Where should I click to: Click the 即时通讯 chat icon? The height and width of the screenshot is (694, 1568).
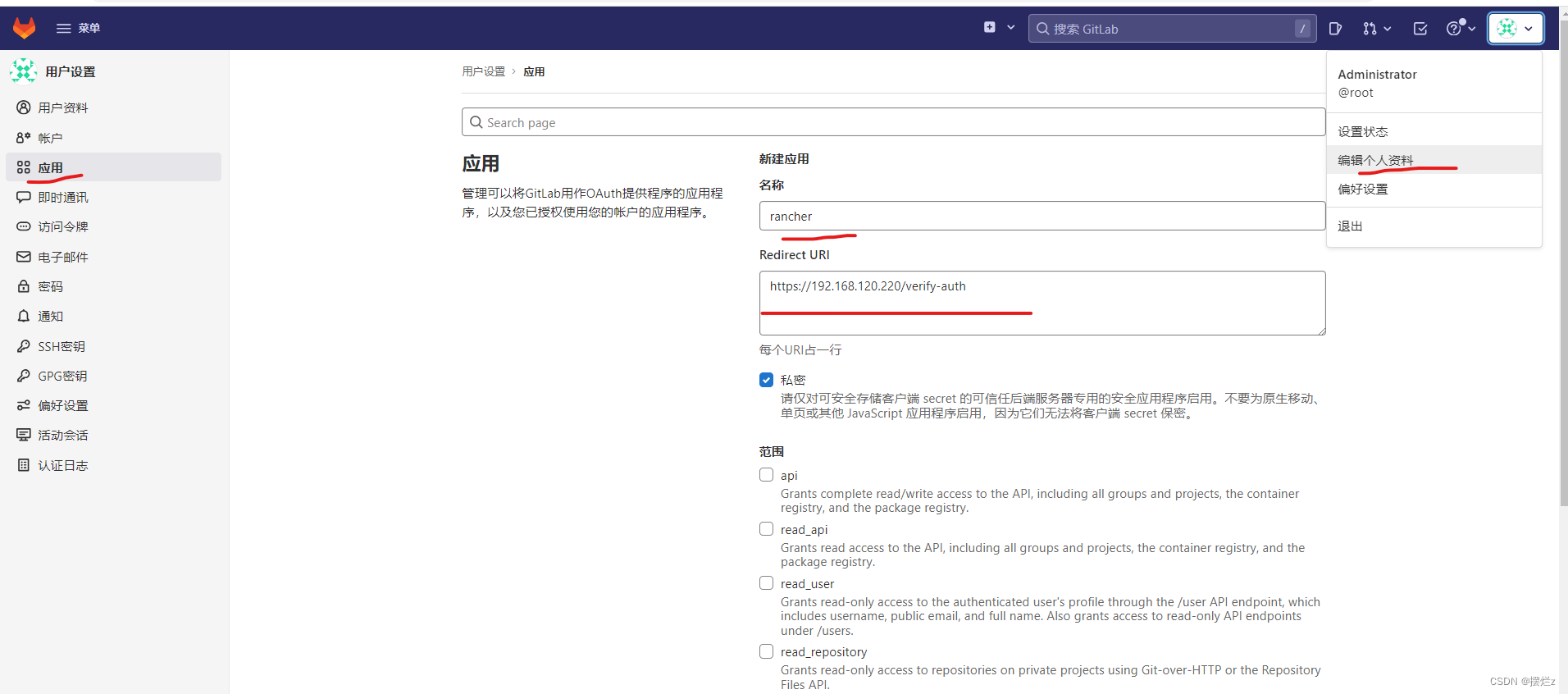pyautogui.click(x=24, y=197)
